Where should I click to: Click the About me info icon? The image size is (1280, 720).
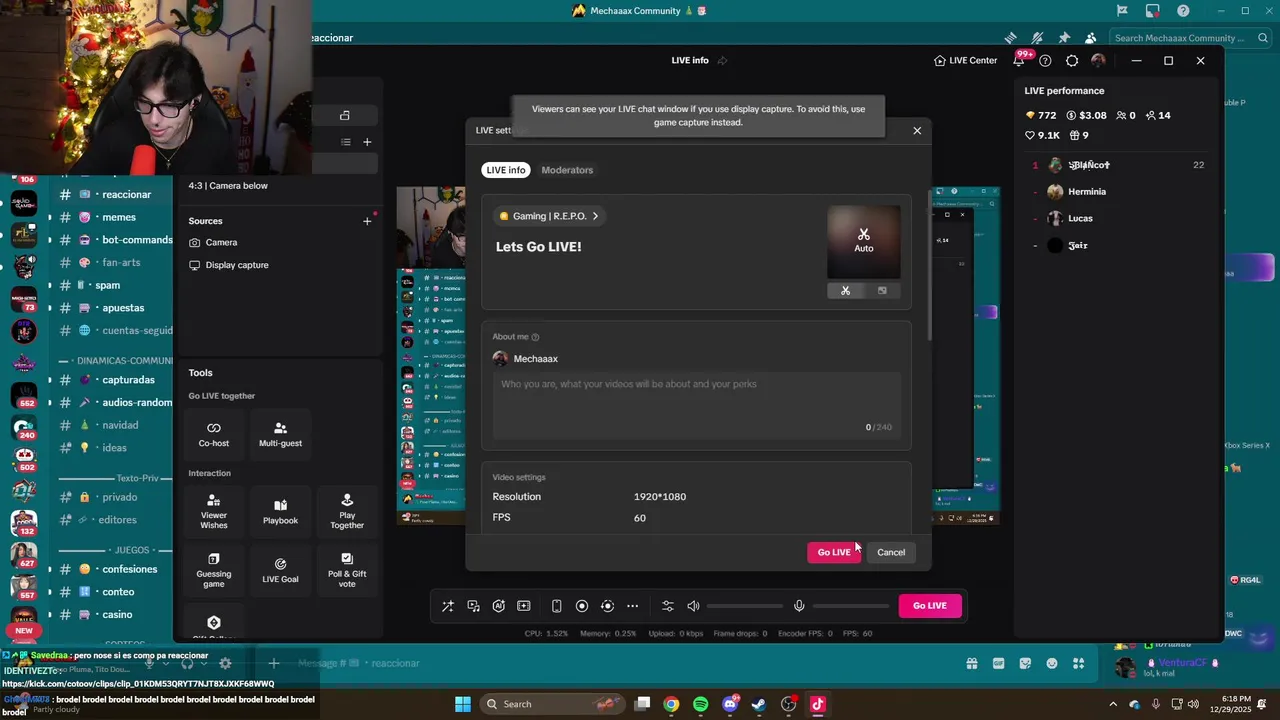(x=535, y=337)
